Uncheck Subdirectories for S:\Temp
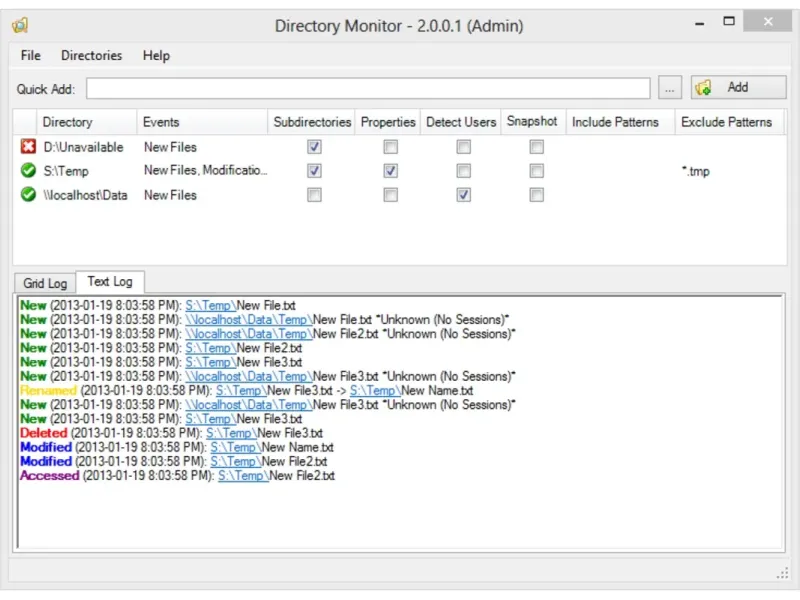This screenshot has height=600, width=800. click(314, 170)
